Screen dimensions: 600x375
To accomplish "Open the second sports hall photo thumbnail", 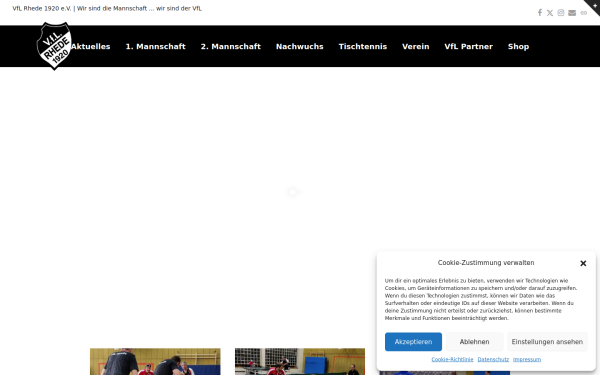I will coord(300,362).
